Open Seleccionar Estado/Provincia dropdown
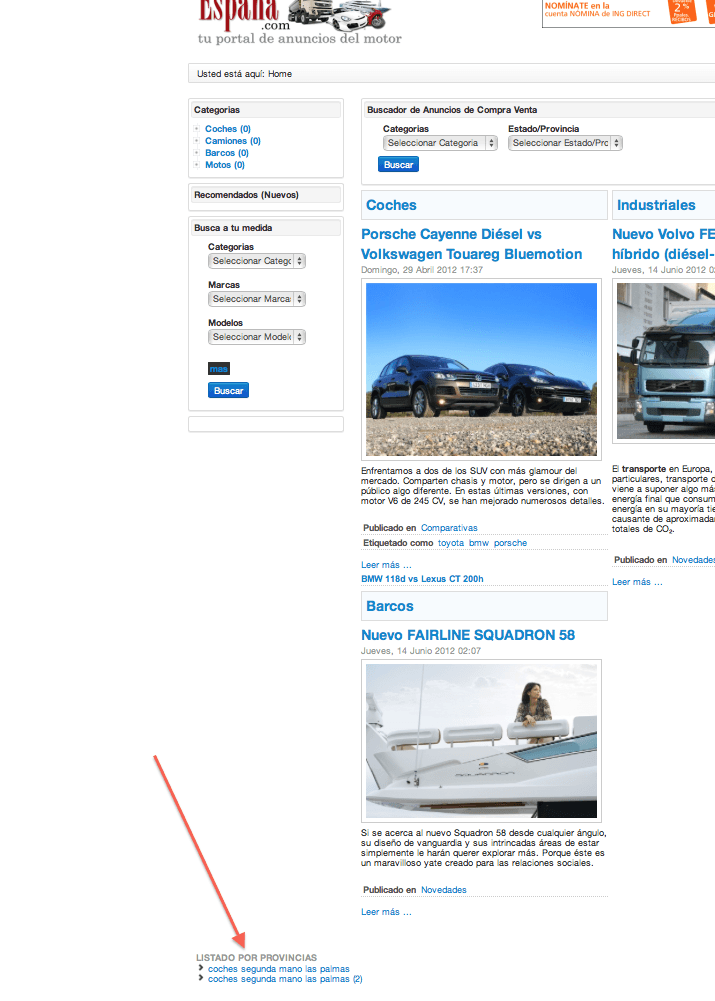 565,143
